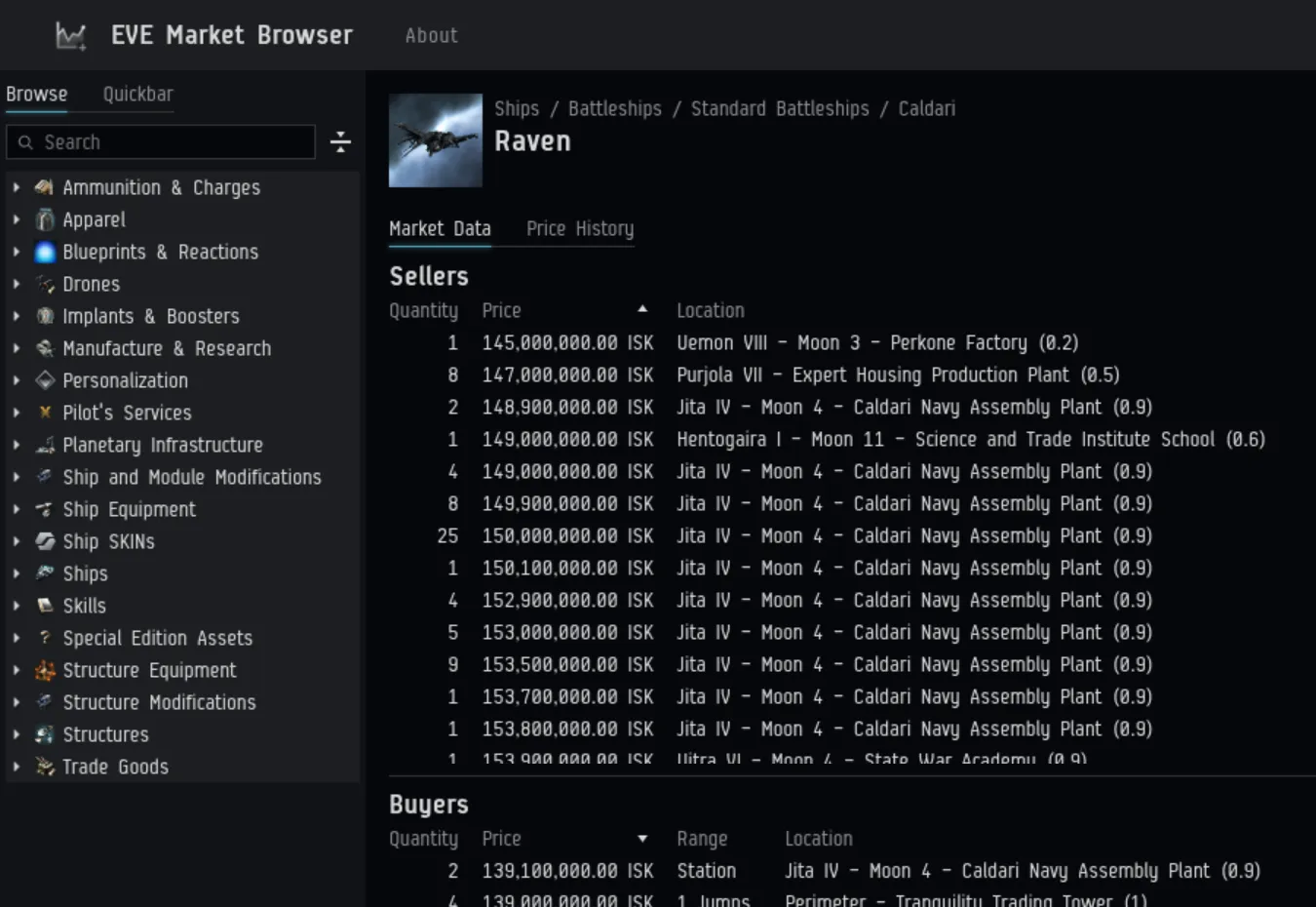This screenshot has height=907, width=1316.
Task: Select the Browse tab
Action: (36, 95)
